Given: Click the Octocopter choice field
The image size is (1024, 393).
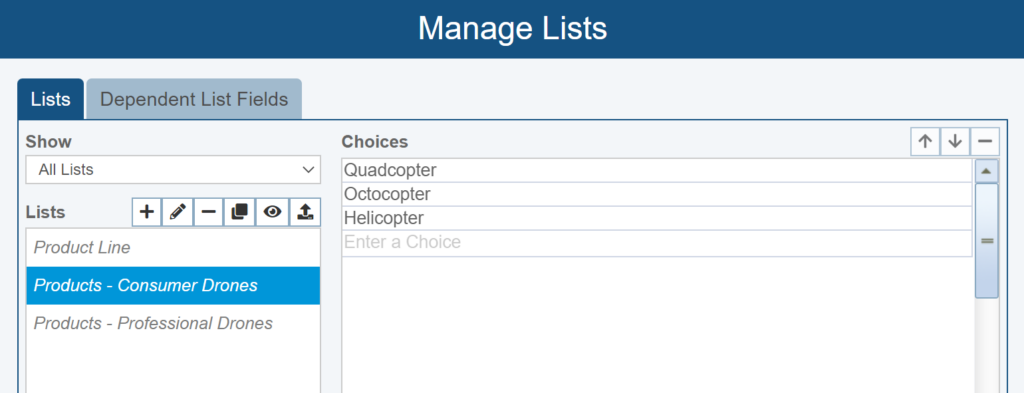Looking at the screenshot, I should (656, 195).
